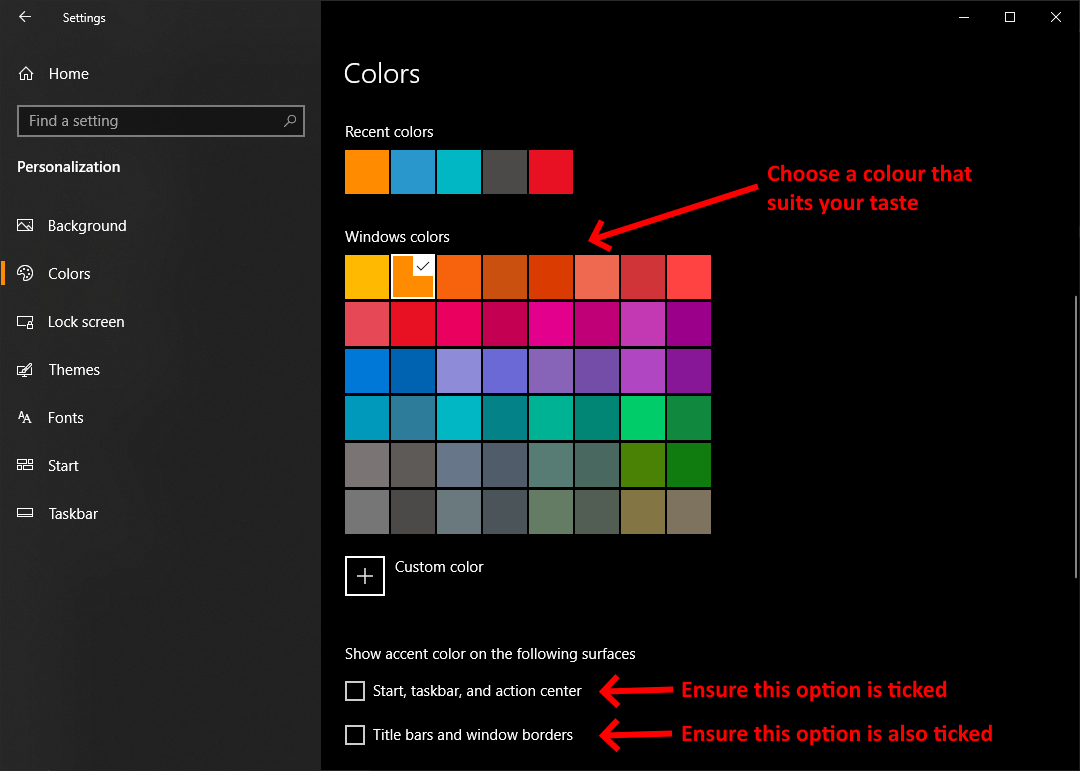Click the Windows colors label

pyautogui.click(x=397, y=236)
